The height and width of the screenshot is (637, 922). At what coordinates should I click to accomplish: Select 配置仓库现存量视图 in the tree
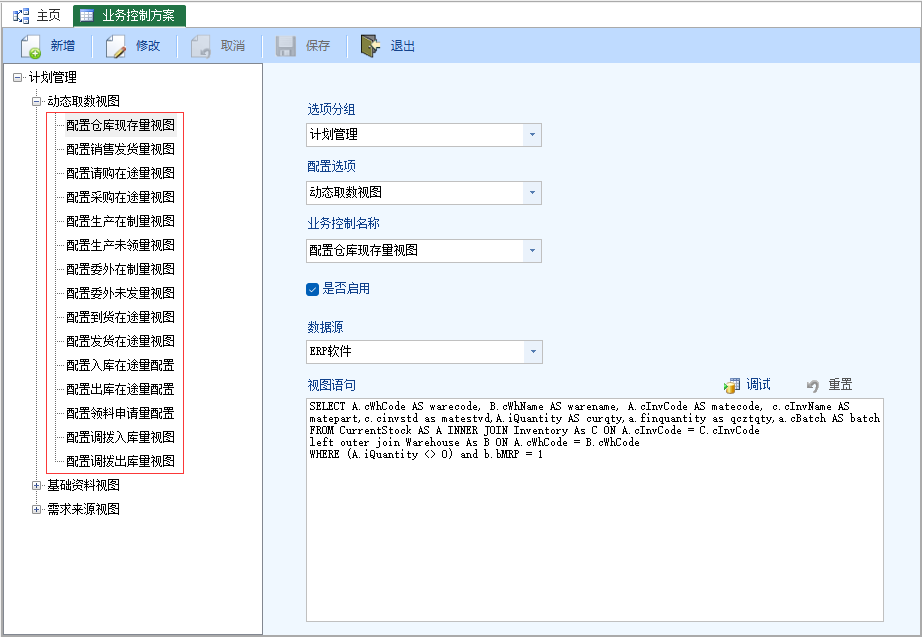[121, 125]
